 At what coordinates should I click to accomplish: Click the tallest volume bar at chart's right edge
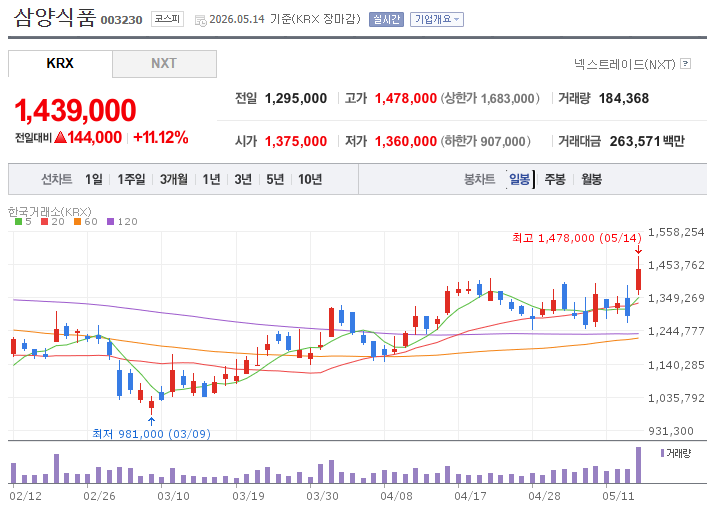638,465
